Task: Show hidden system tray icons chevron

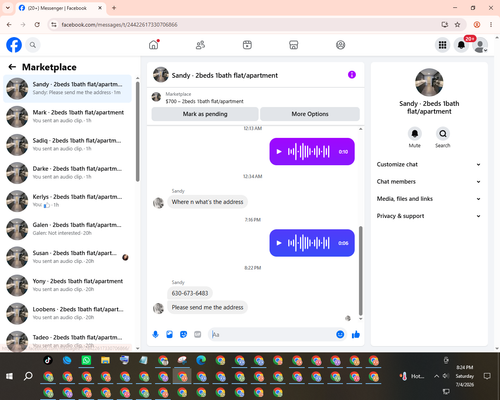Action: click(x=436, y=376)
